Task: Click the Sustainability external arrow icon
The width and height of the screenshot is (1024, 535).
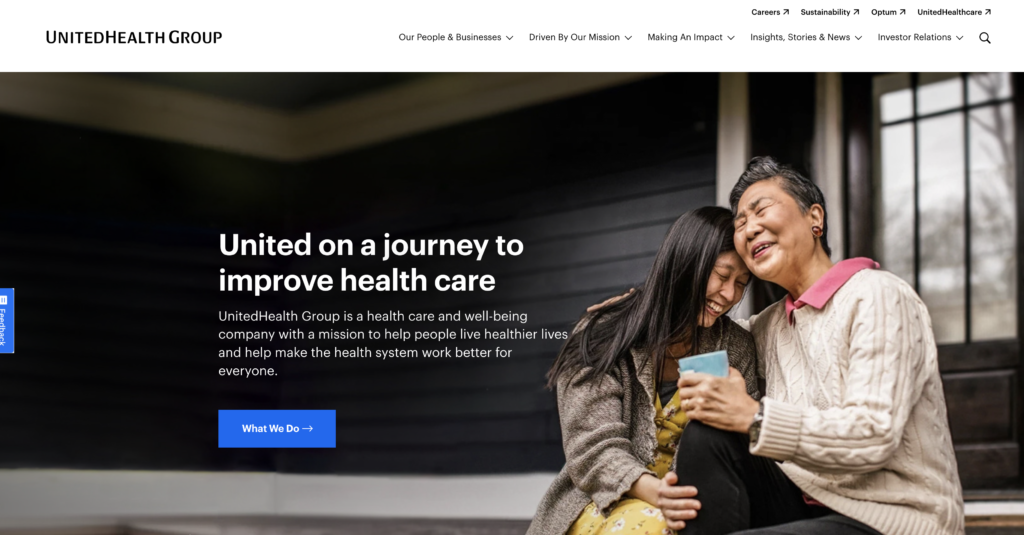Action: tap(856, 12)
